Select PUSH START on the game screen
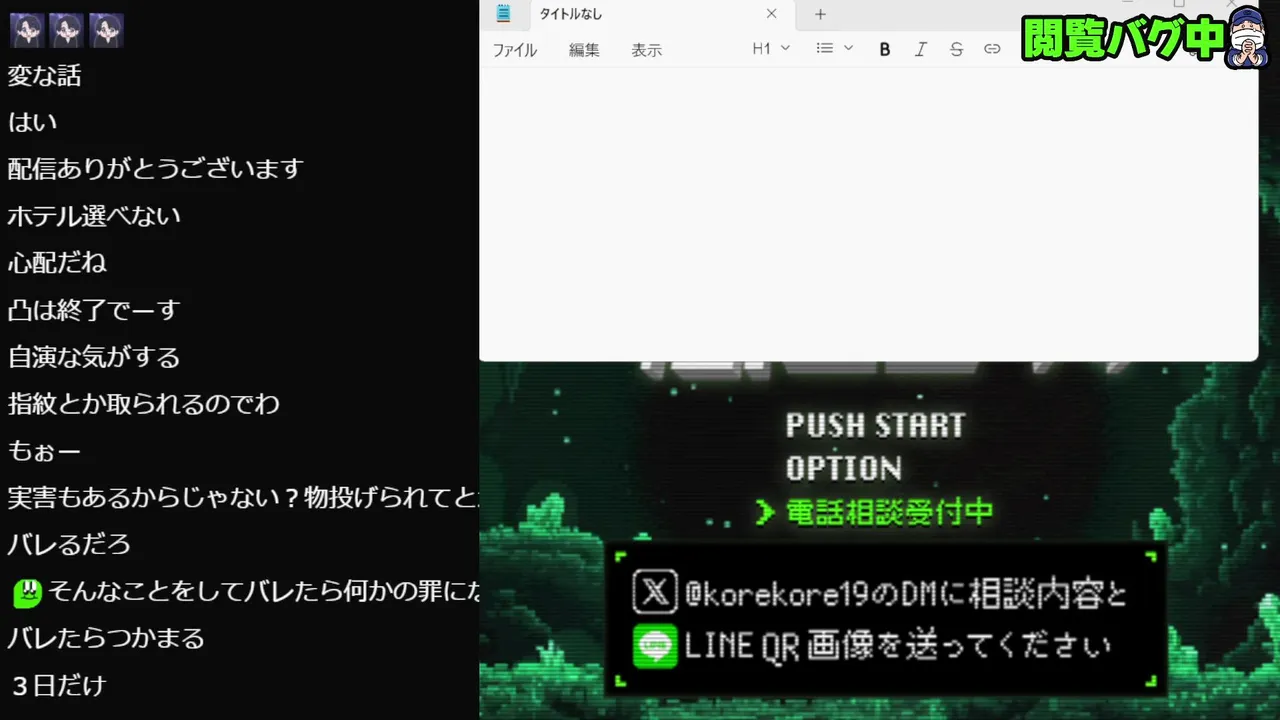Image resolution: width=1280 pixels, height=720 pixels. [x=875, y=425]
